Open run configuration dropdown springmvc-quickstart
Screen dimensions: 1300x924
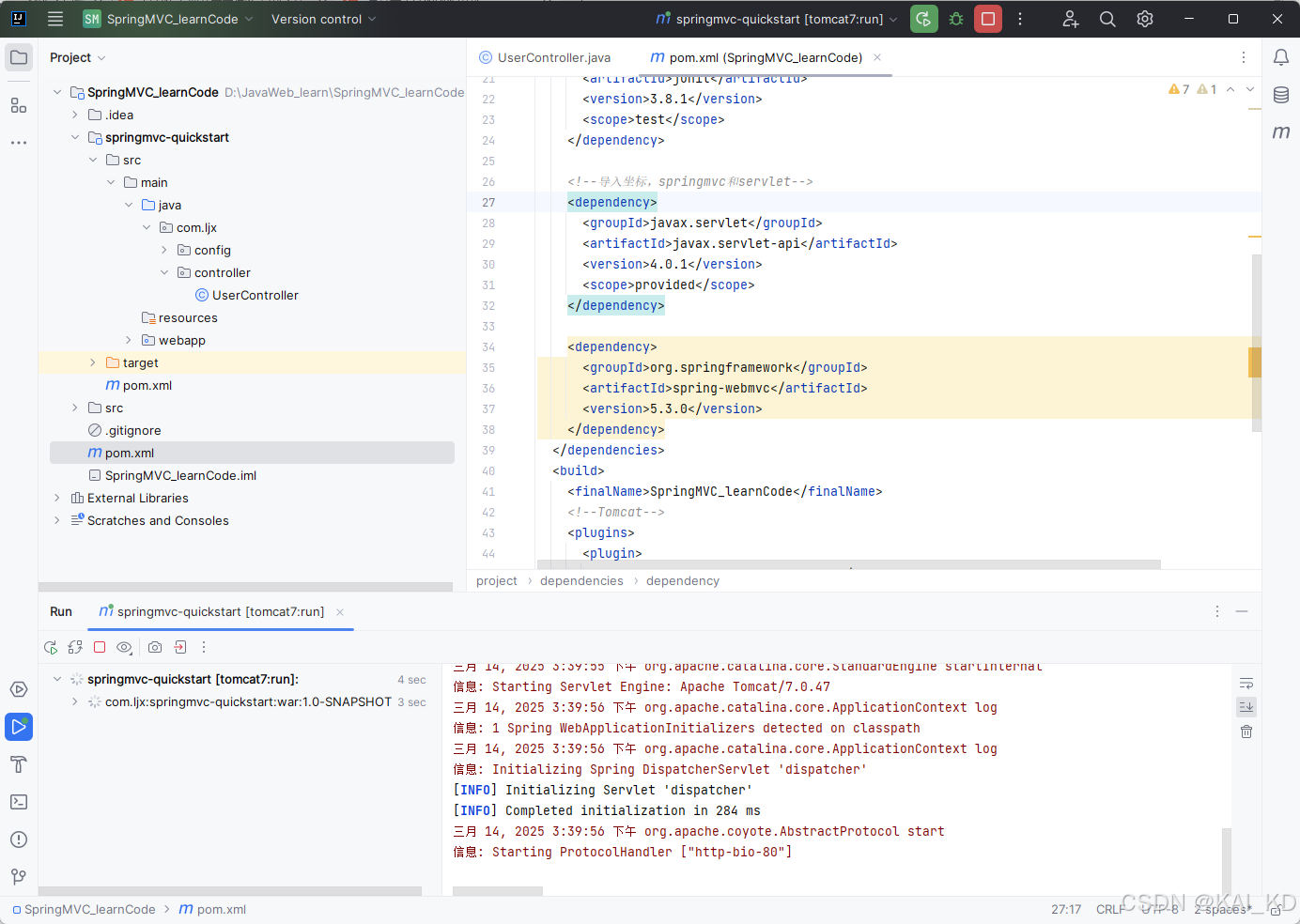pos(777,19)
